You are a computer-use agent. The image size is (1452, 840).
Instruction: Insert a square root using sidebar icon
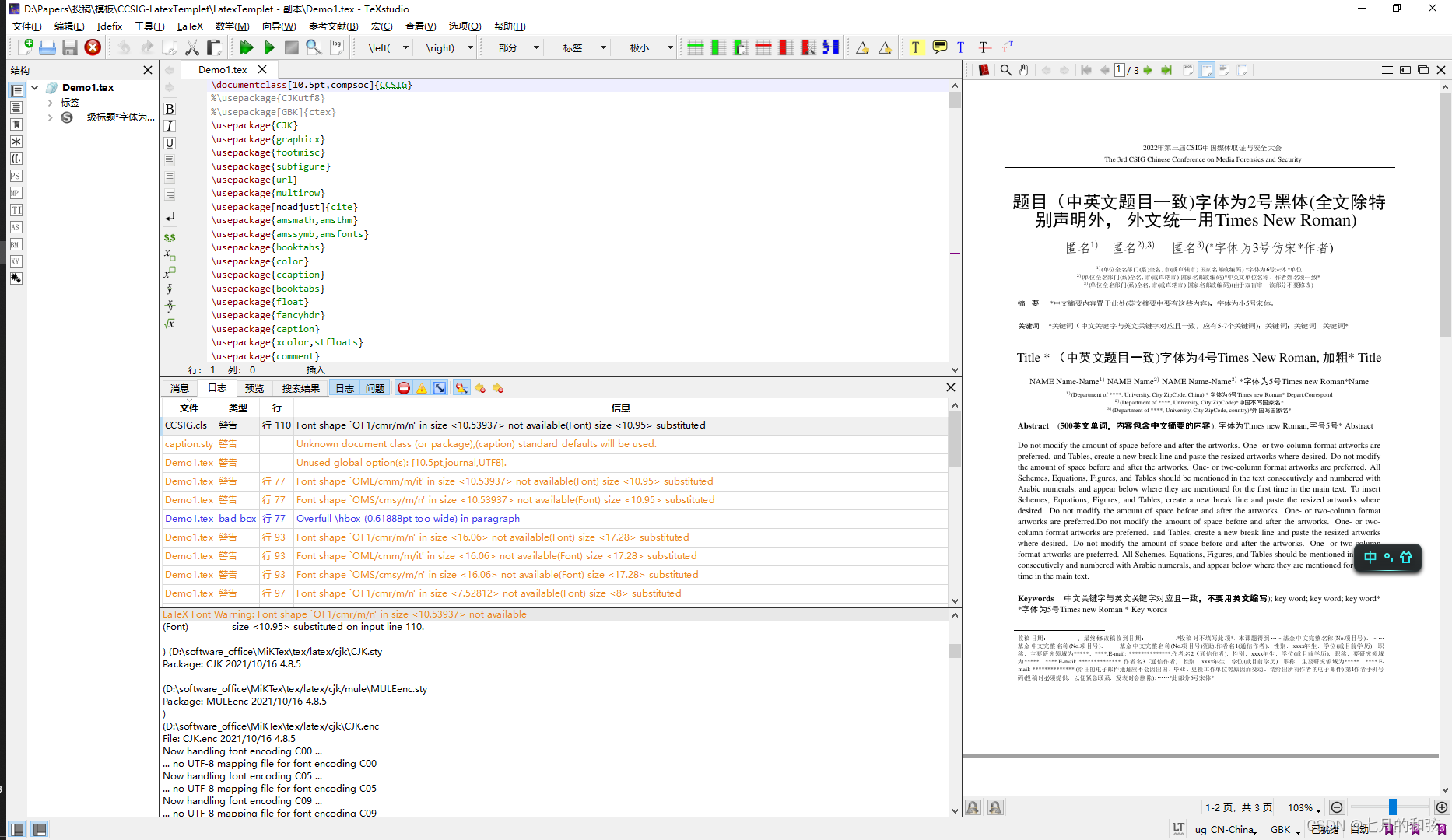tap(170, 324)
